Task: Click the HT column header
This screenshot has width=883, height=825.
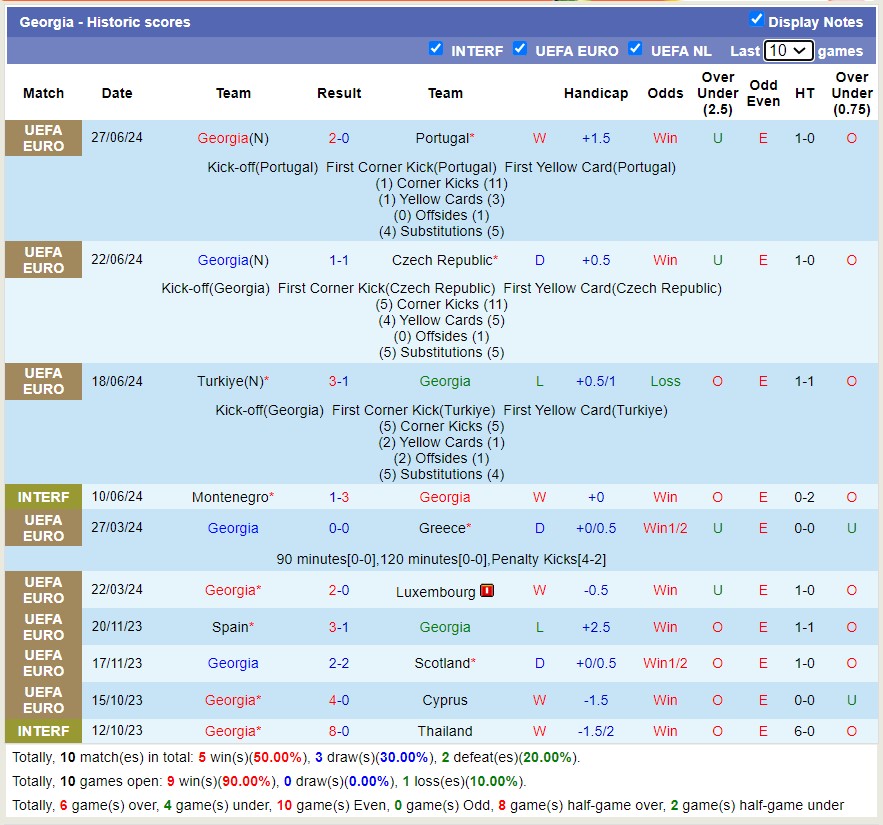Action: coord(805,93)
